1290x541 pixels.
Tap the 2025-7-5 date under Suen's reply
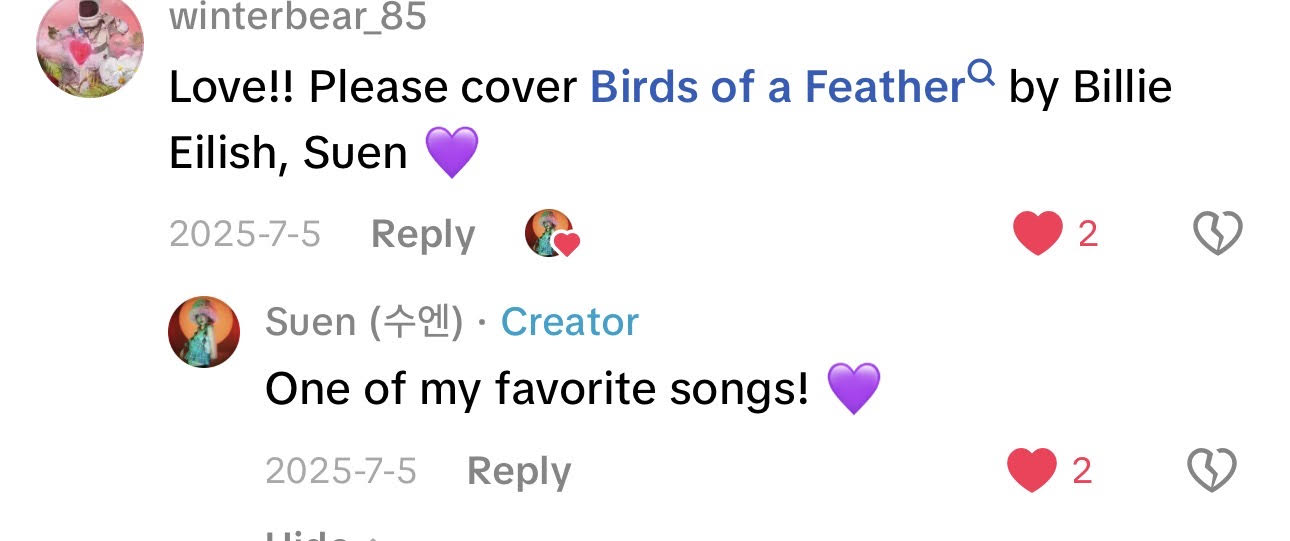[341, 471]
